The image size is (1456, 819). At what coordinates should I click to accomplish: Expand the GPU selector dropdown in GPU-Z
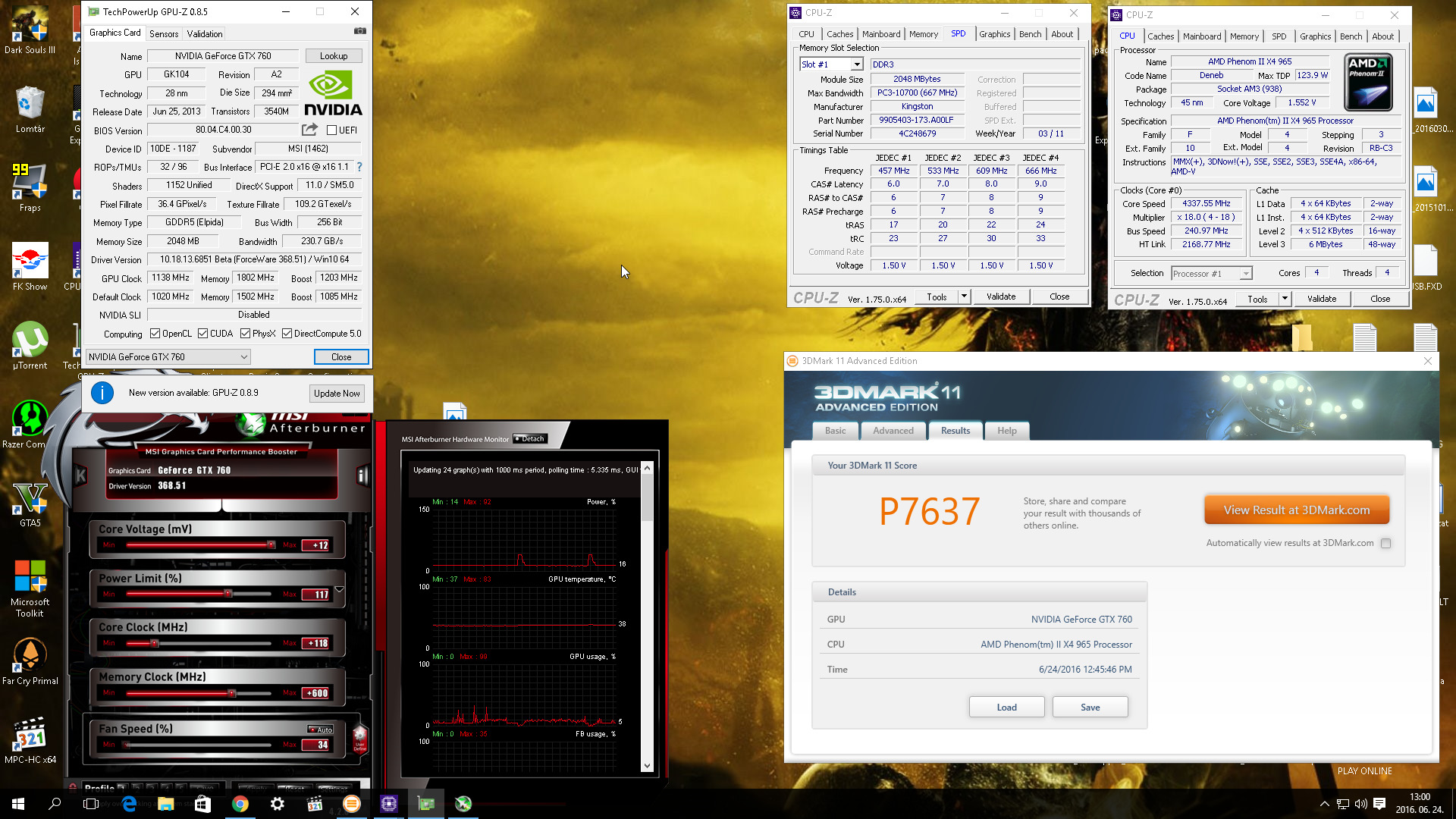pos(243,356)
